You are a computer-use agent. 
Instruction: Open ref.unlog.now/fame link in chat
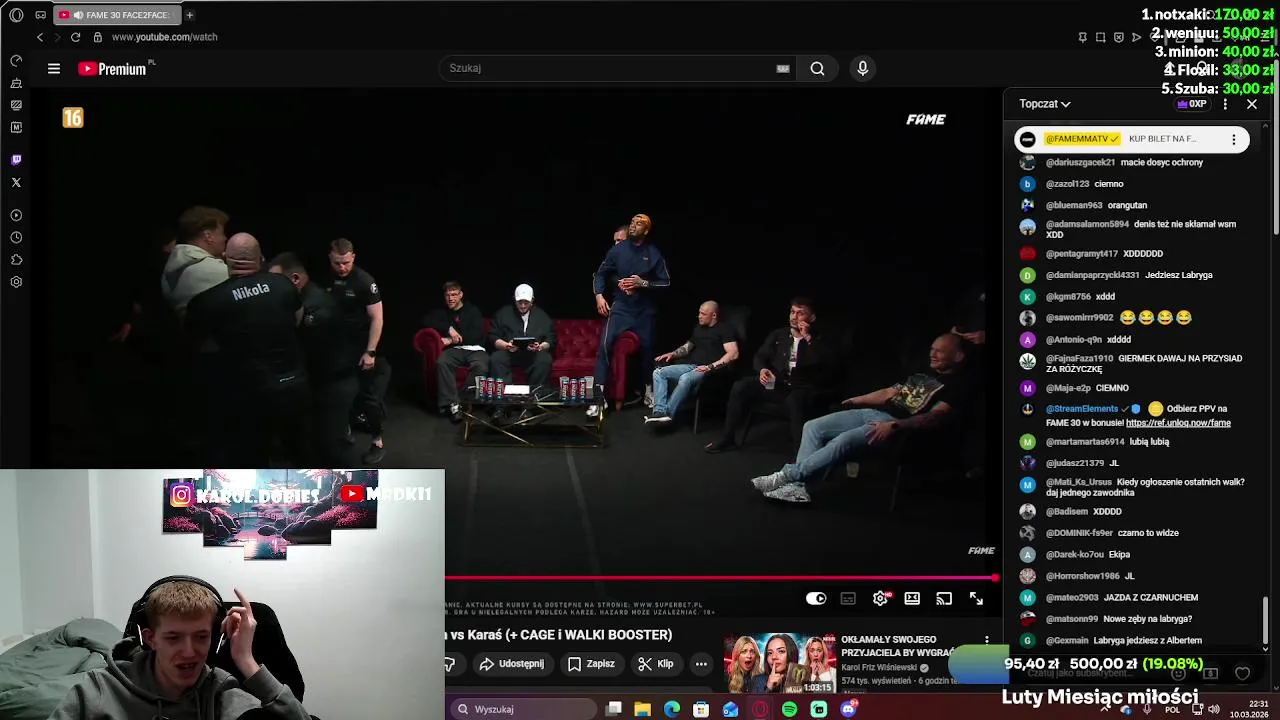click(x=1178, y=423)
